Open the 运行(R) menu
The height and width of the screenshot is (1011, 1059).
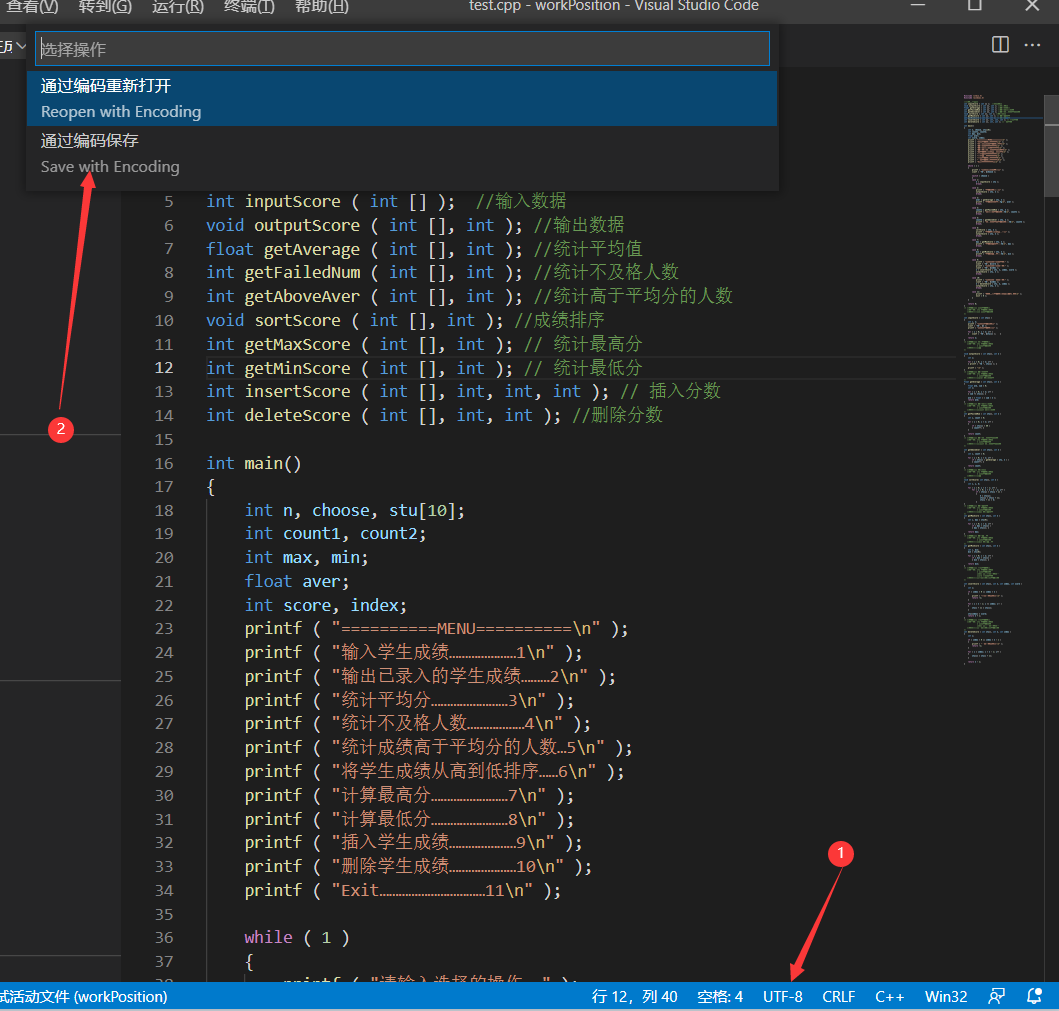[x=178, y=7]
